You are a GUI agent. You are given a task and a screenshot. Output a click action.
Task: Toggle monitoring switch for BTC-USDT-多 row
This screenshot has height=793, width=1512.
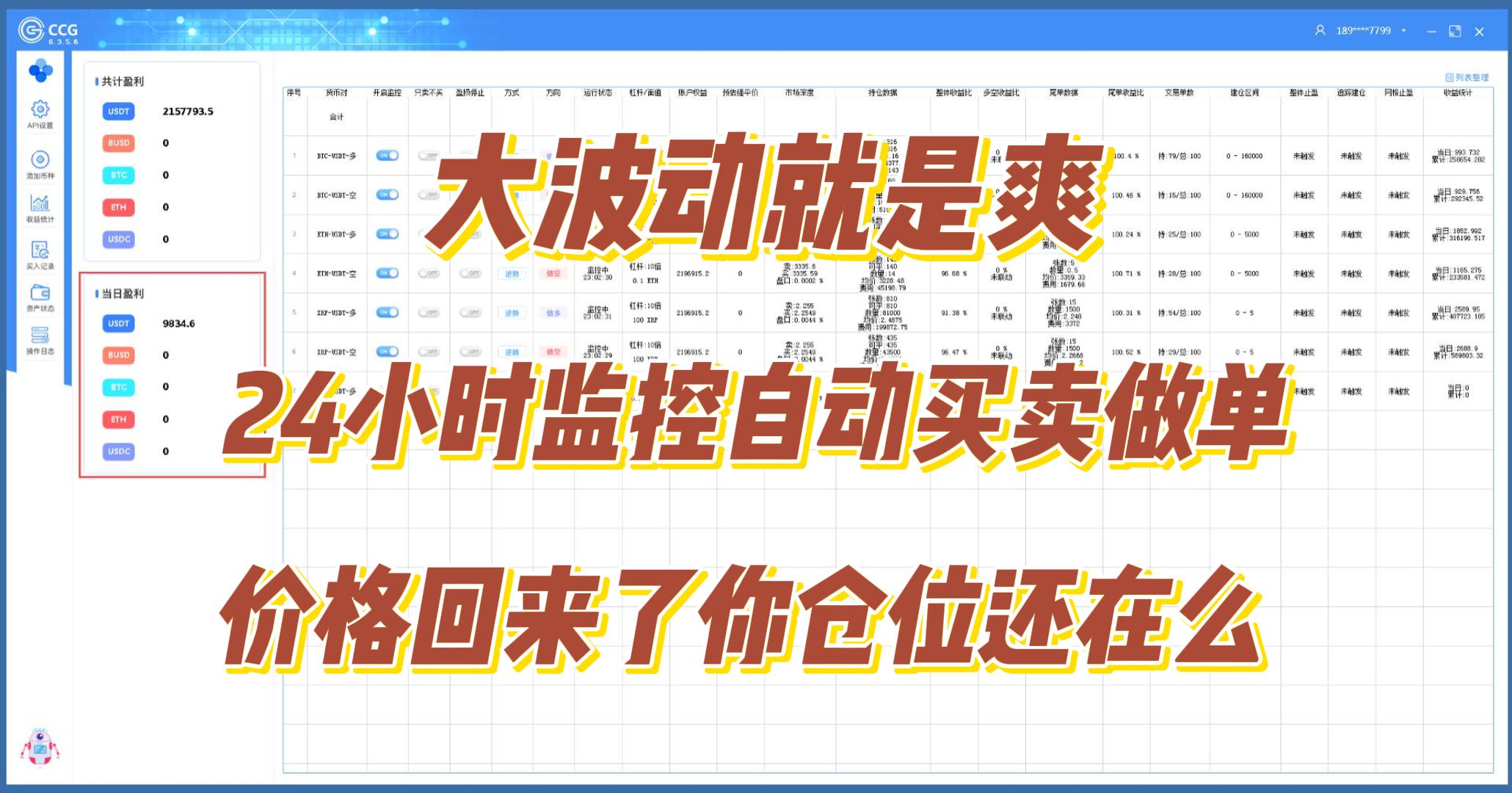coord(387,156)
